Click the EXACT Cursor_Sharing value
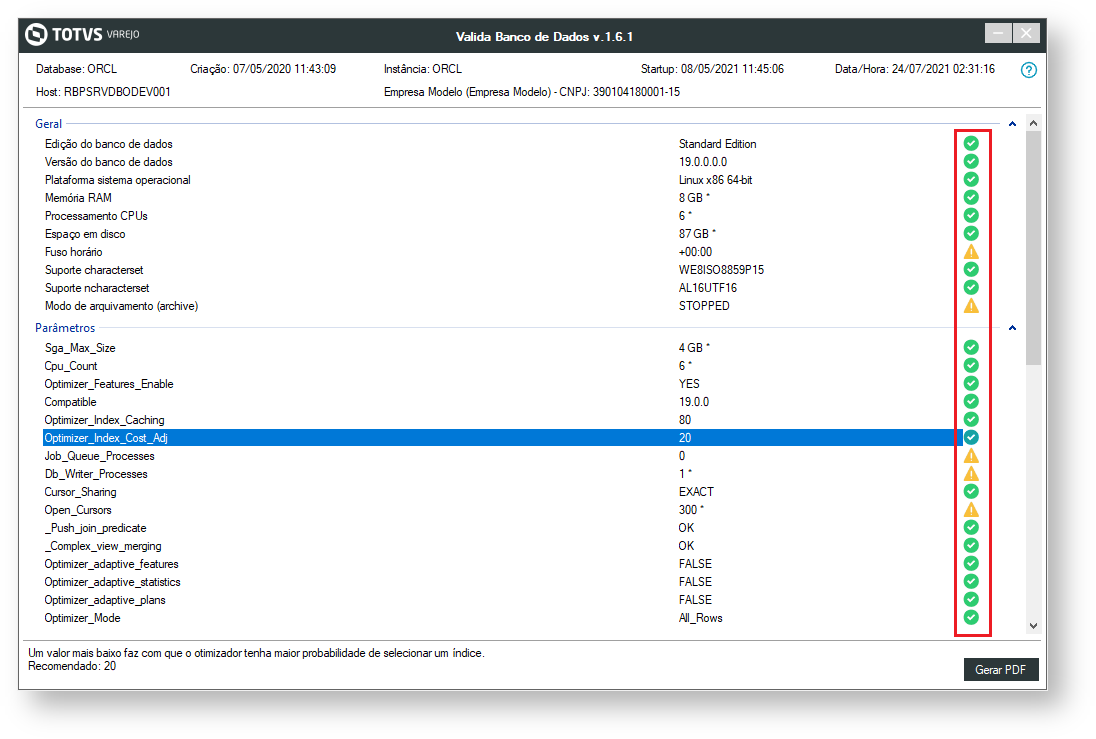 click(696, 492)
